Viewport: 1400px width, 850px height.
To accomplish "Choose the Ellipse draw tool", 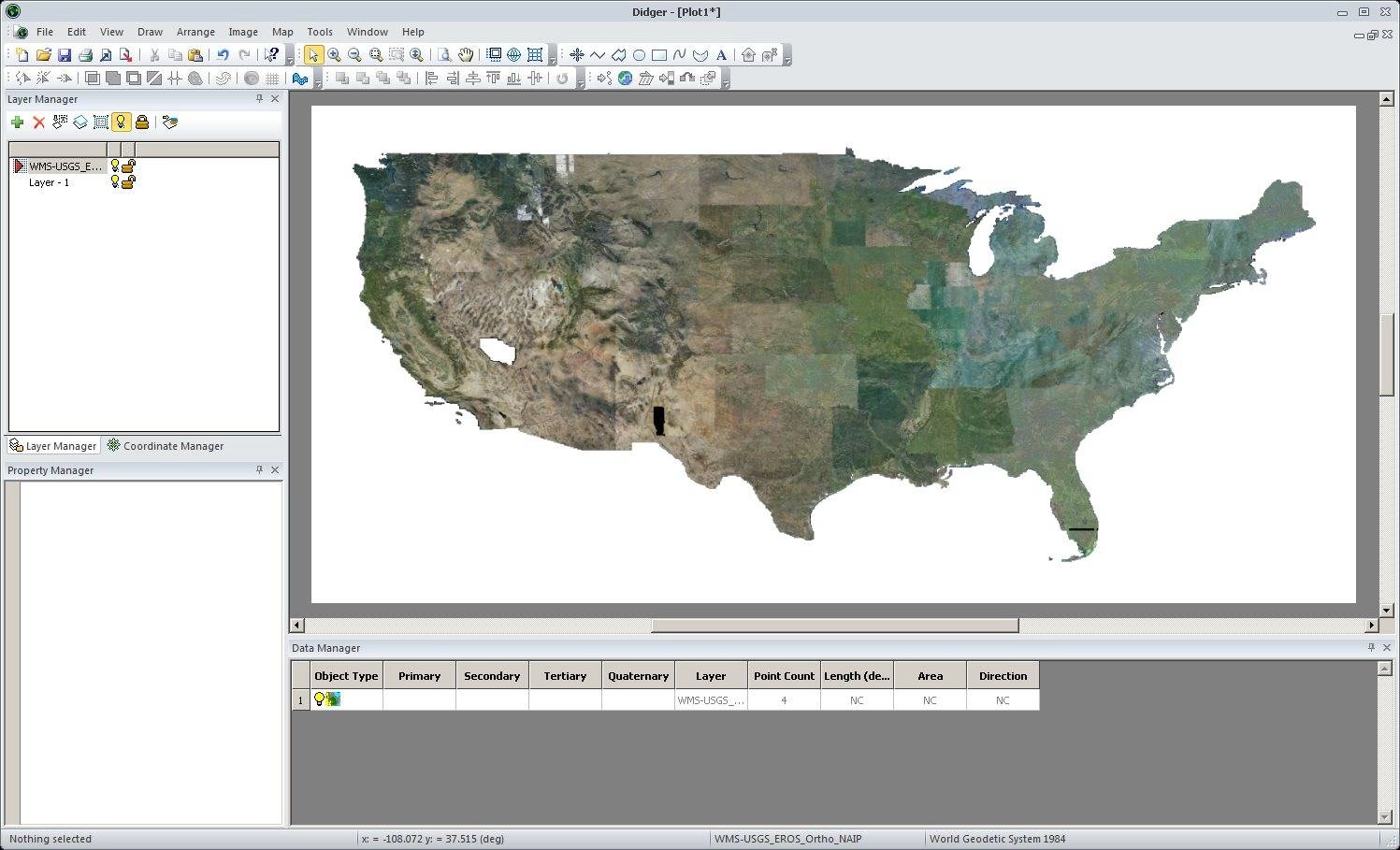I will tap(639, 55).
